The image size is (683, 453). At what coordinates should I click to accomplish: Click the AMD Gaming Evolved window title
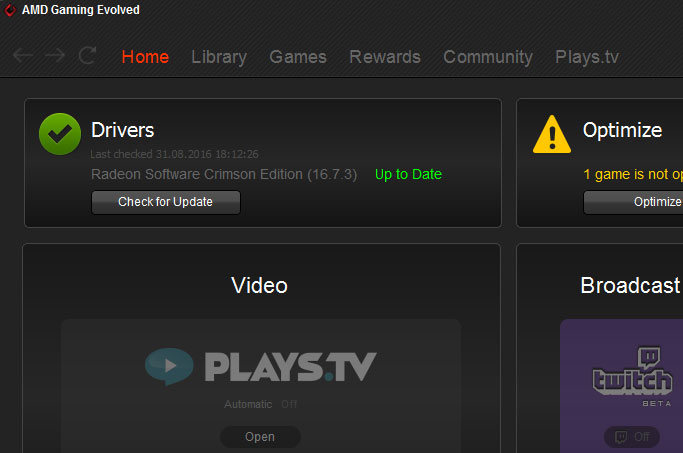[x=81, y=10]
